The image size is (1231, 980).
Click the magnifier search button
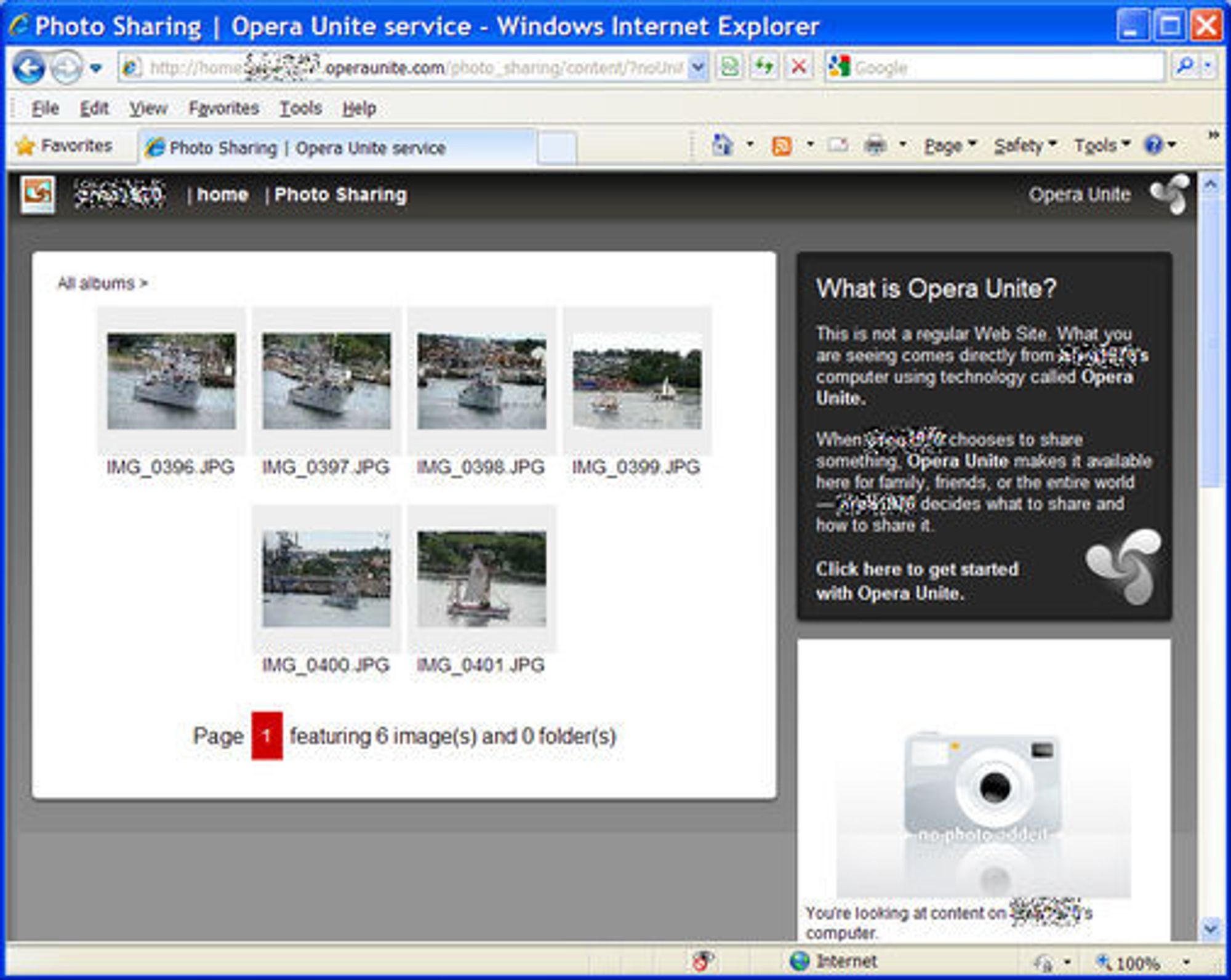pos(1184,66)
